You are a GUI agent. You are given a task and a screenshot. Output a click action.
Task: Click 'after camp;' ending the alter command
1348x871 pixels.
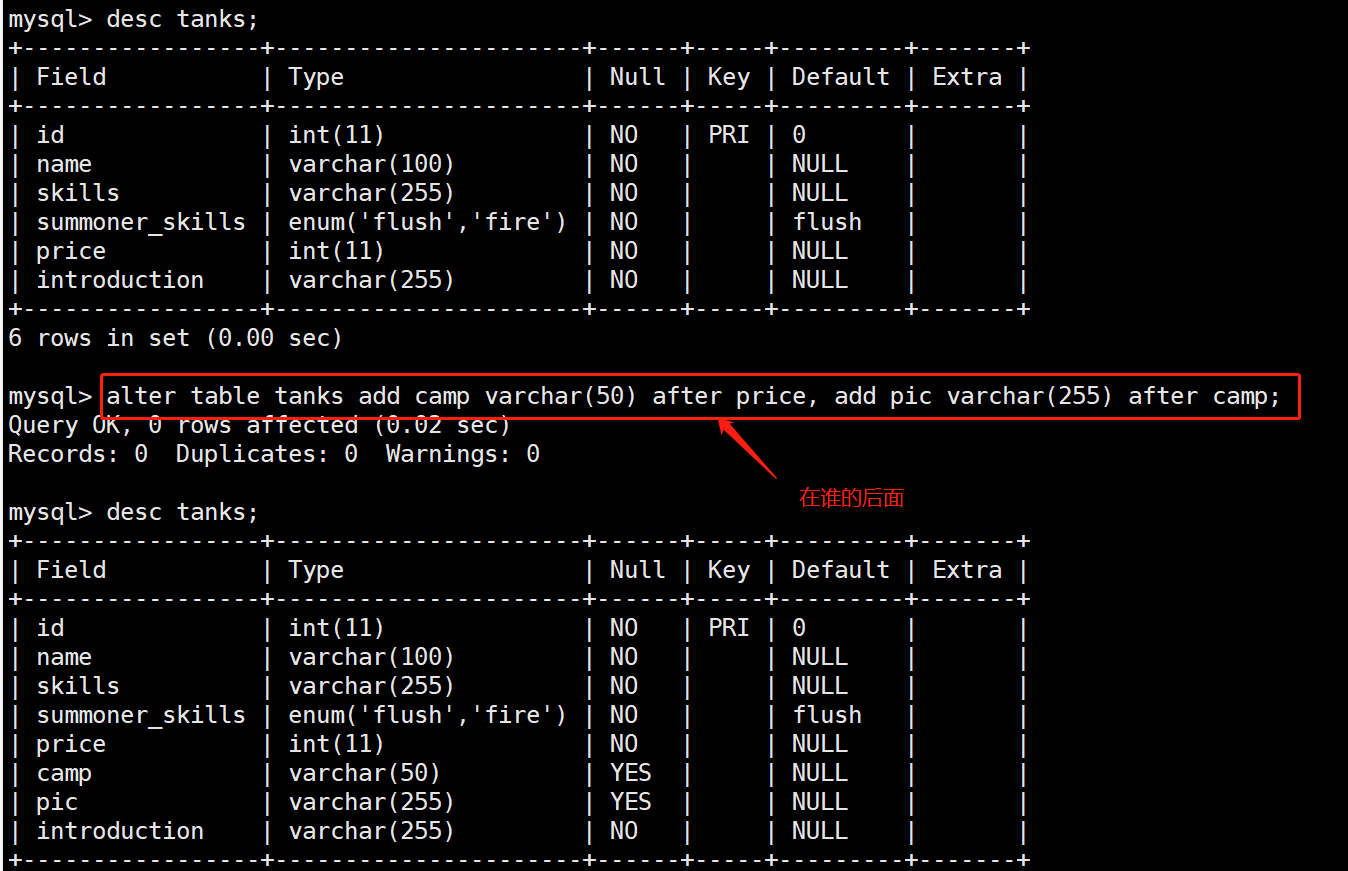click(1204, 397)
